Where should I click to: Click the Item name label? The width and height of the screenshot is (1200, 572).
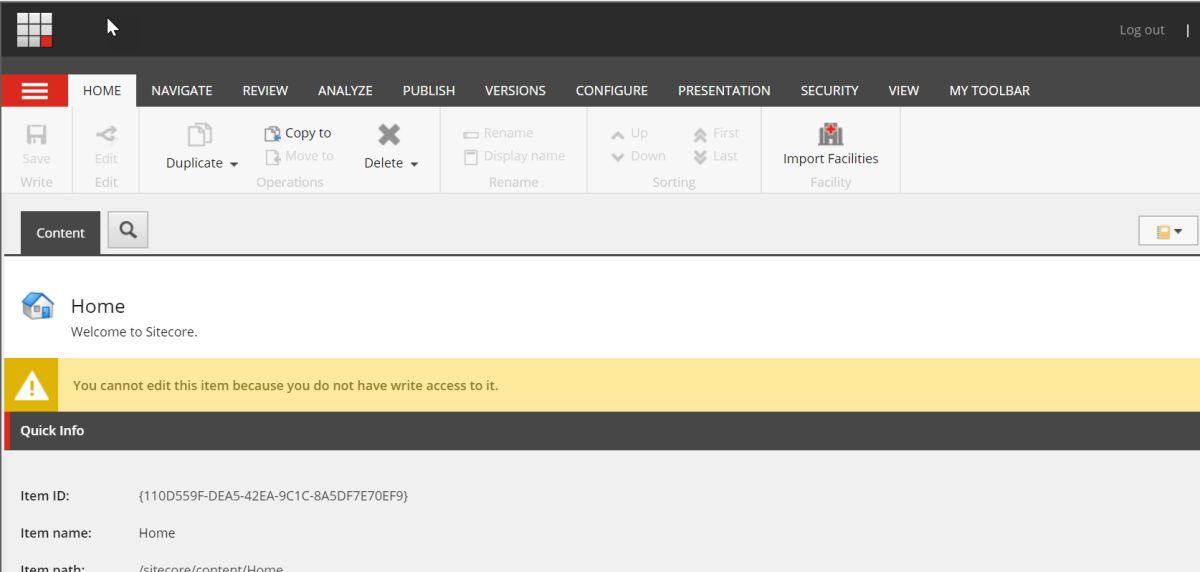[x=56, y=533]
